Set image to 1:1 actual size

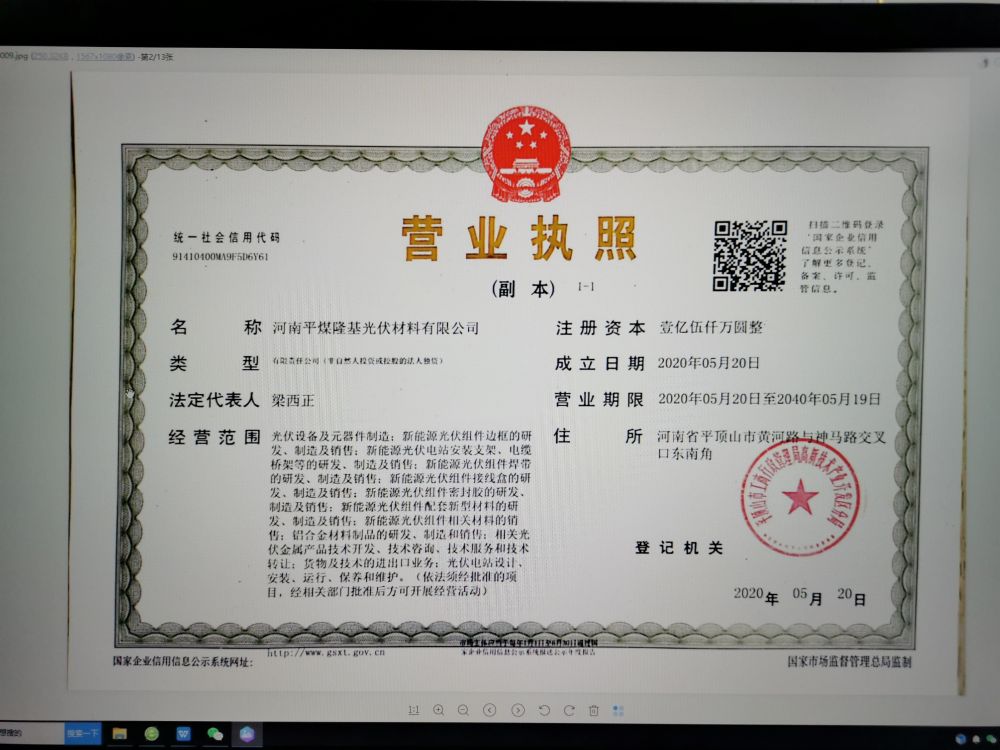click(413, 710)
